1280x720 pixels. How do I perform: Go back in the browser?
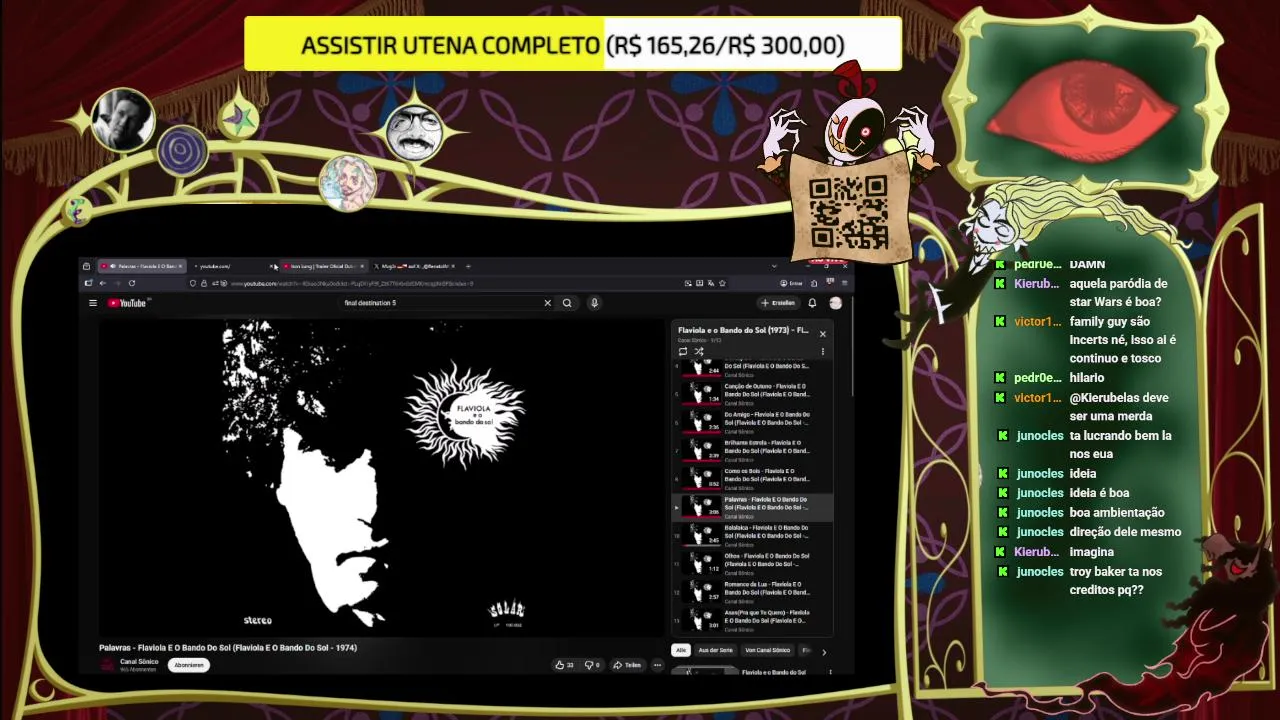(x=102, y=283)
